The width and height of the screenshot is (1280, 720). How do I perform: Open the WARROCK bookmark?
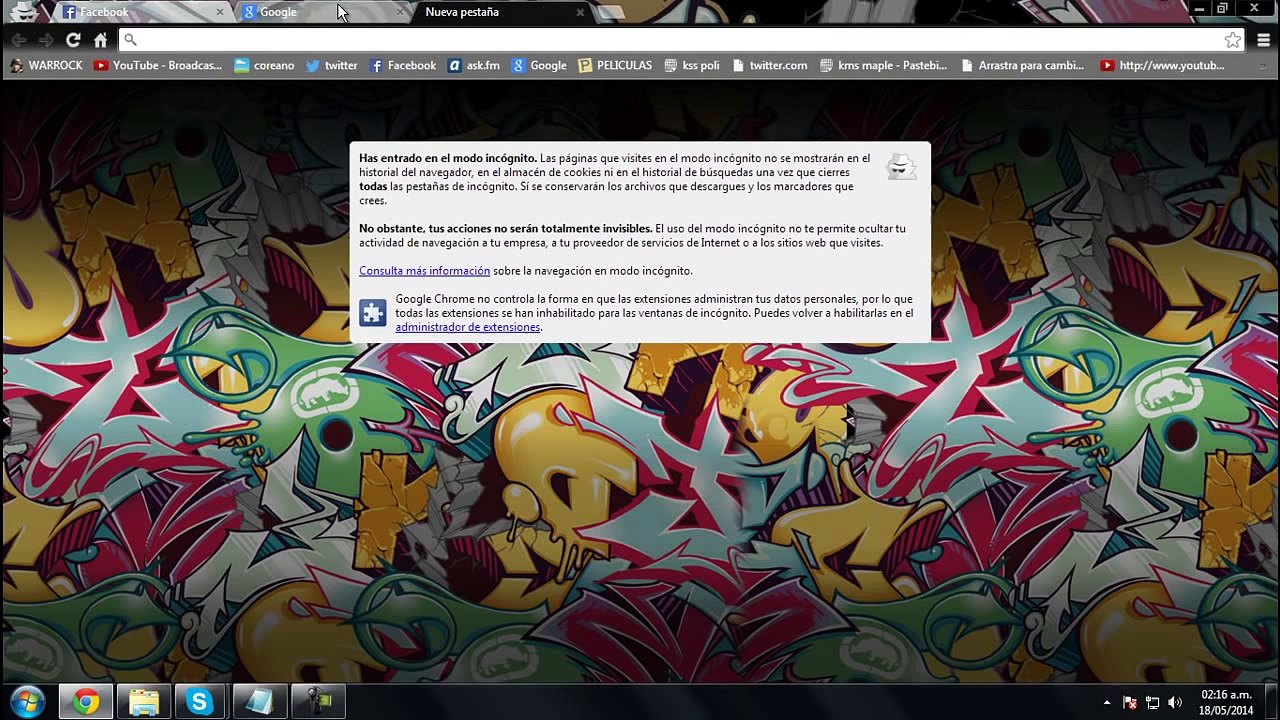pyautogui.click(x=46, y=65)
